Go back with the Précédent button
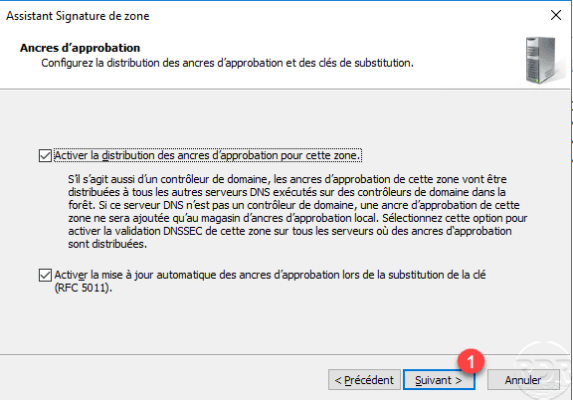This screenshot has width=573, height=400. 364,380
